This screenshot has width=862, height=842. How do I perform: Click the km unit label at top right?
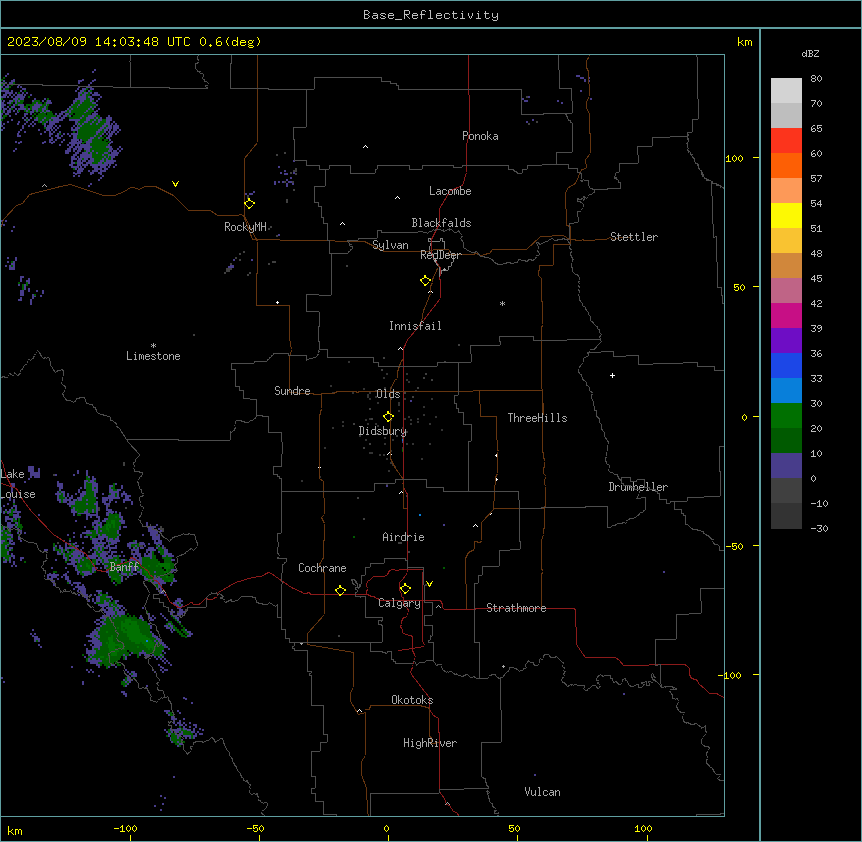[744, 42]
